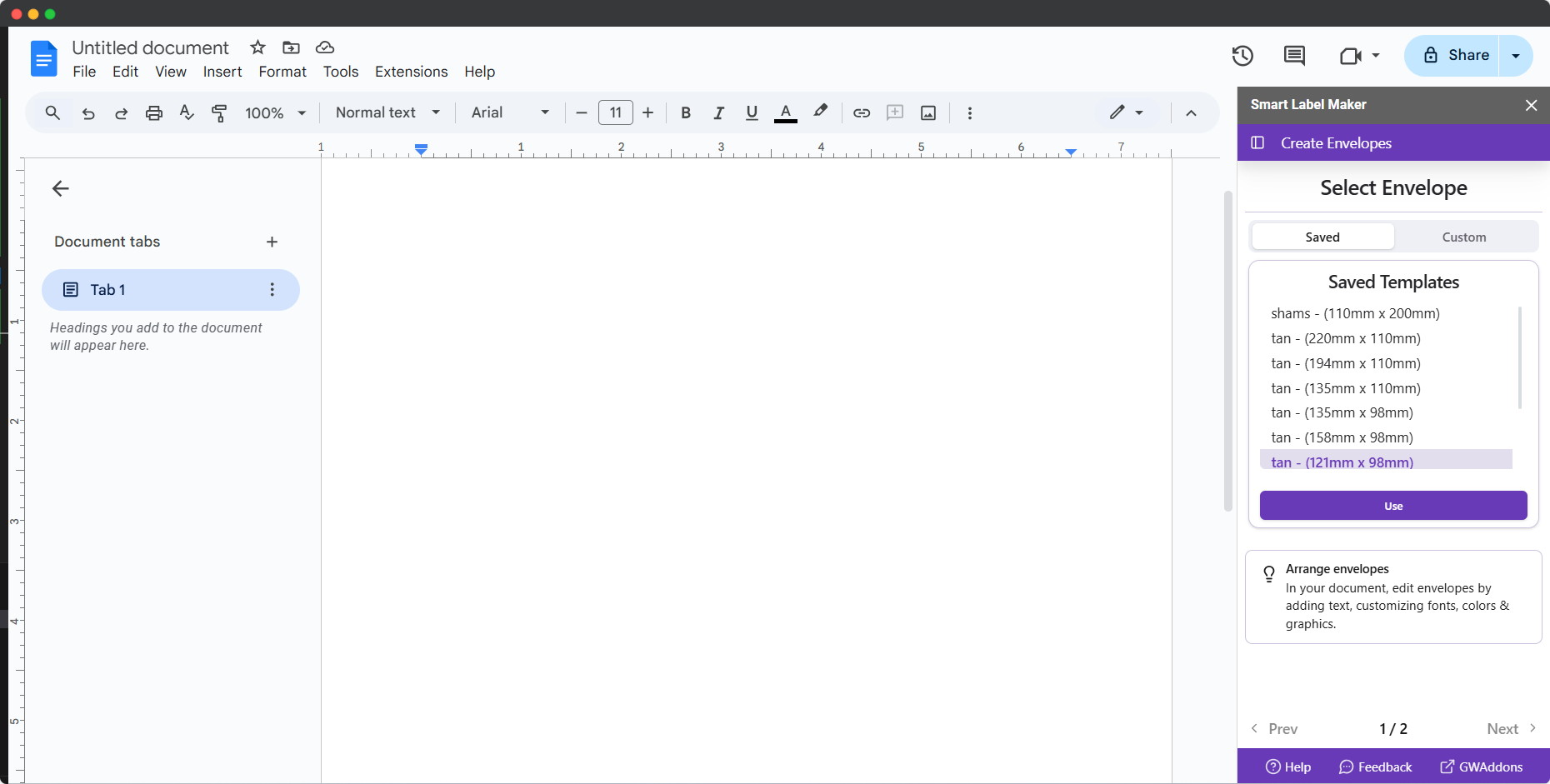
Task: Redo the last action
Action: coord(121,113)
